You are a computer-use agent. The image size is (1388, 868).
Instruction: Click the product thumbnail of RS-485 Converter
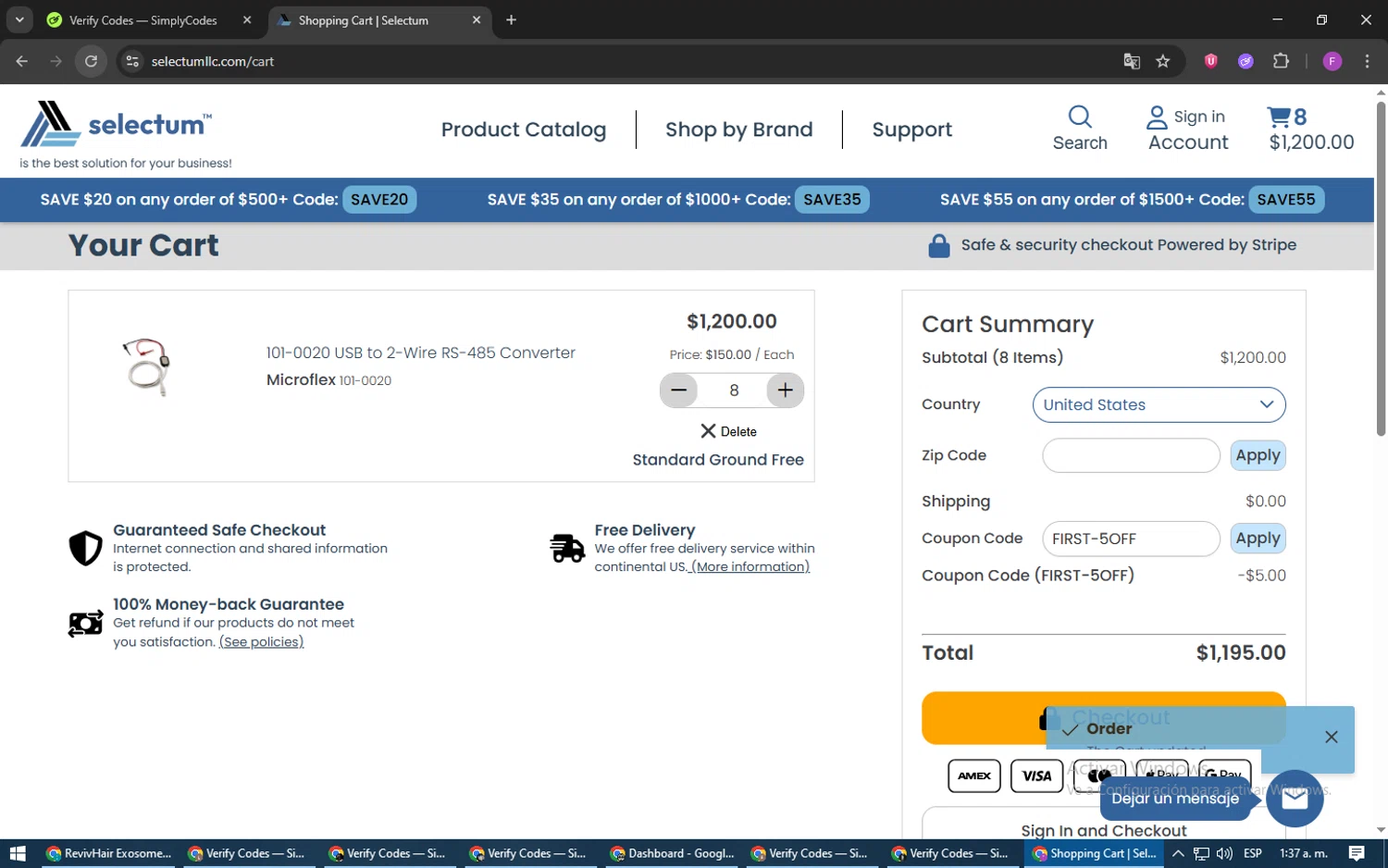pyautogui.click(x=146, y=366)
